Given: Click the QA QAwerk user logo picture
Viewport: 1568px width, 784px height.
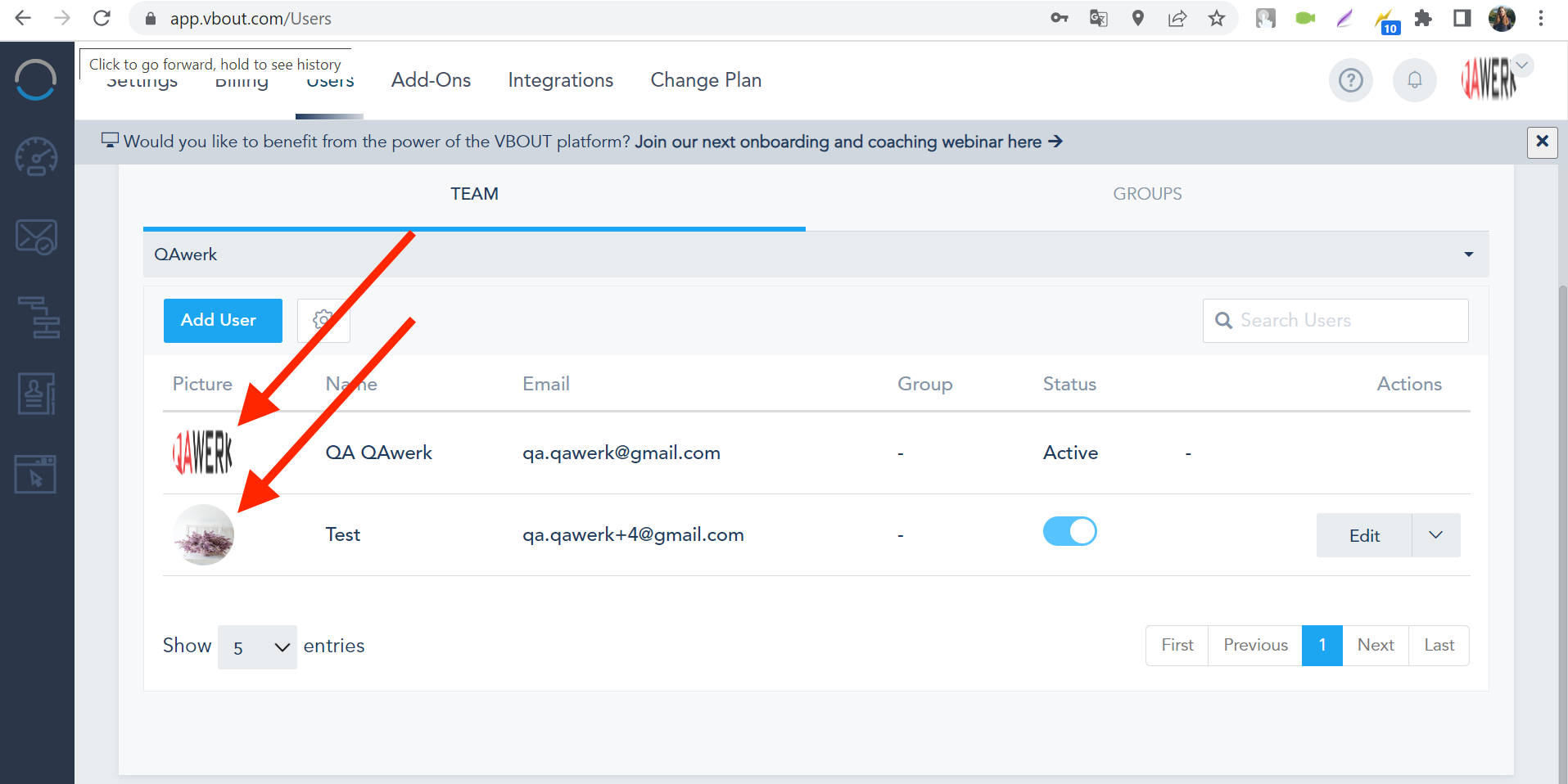Looking at the screenshot, I should pos(203,453).
